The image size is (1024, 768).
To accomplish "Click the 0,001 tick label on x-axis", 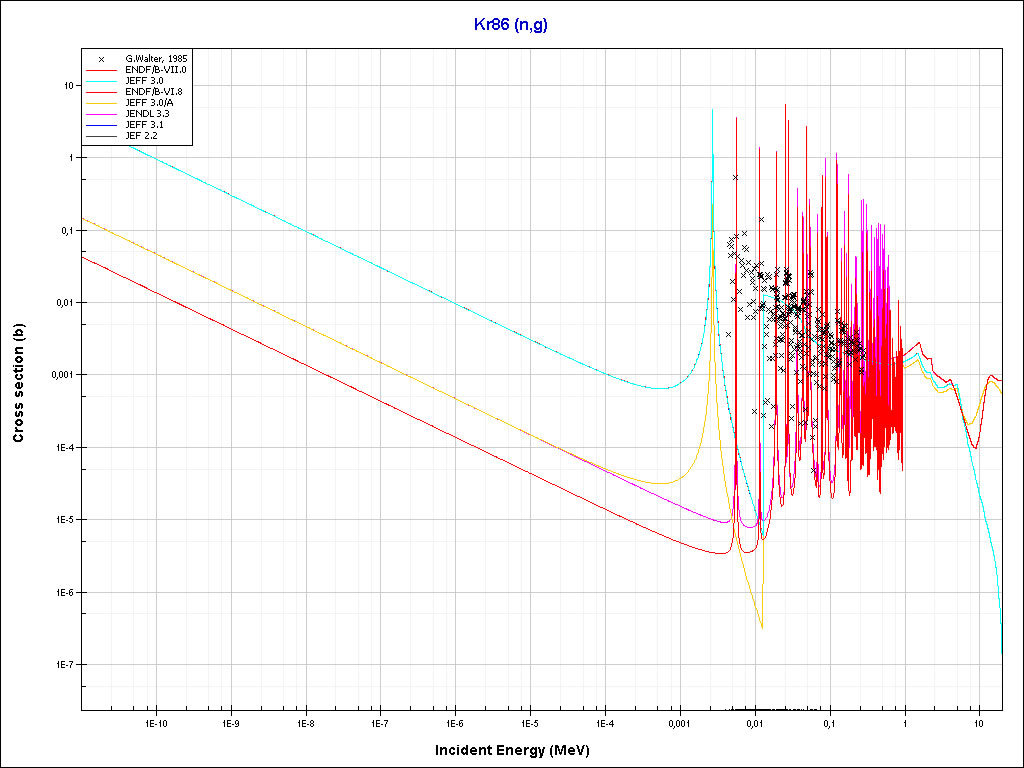I will coord(679,722).
